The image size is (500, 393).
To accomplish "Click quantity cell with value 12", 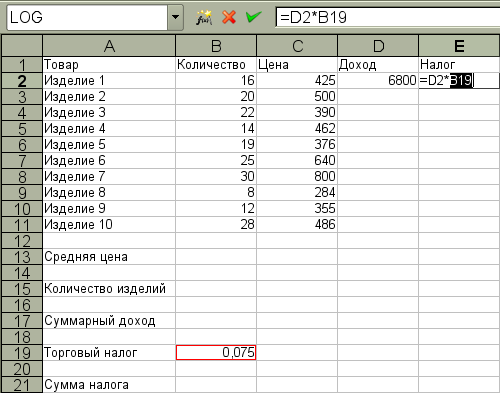I will 216,209.
